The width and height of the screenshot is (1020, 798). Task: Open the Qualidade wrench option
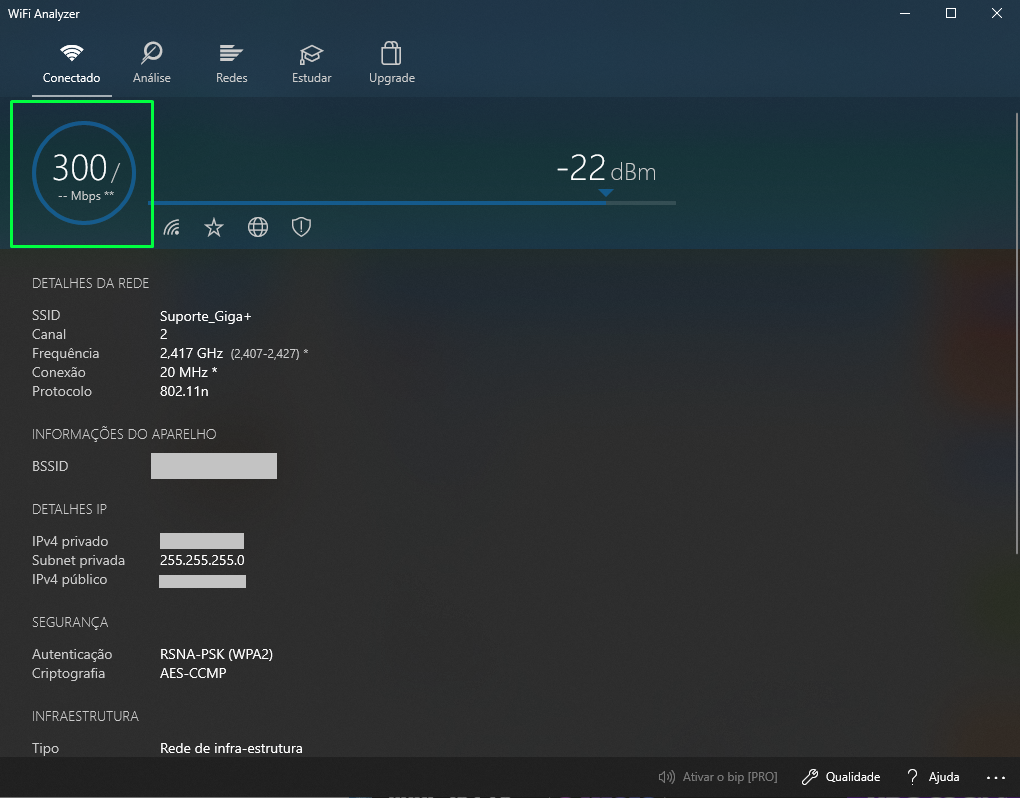(840, 777)
